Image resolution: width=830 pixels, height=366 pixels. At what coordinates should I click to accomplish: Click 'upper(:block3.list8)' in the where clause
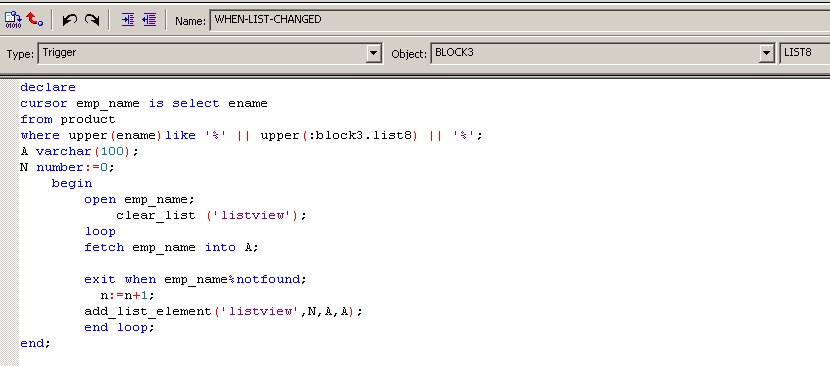(x=339, y=136)
